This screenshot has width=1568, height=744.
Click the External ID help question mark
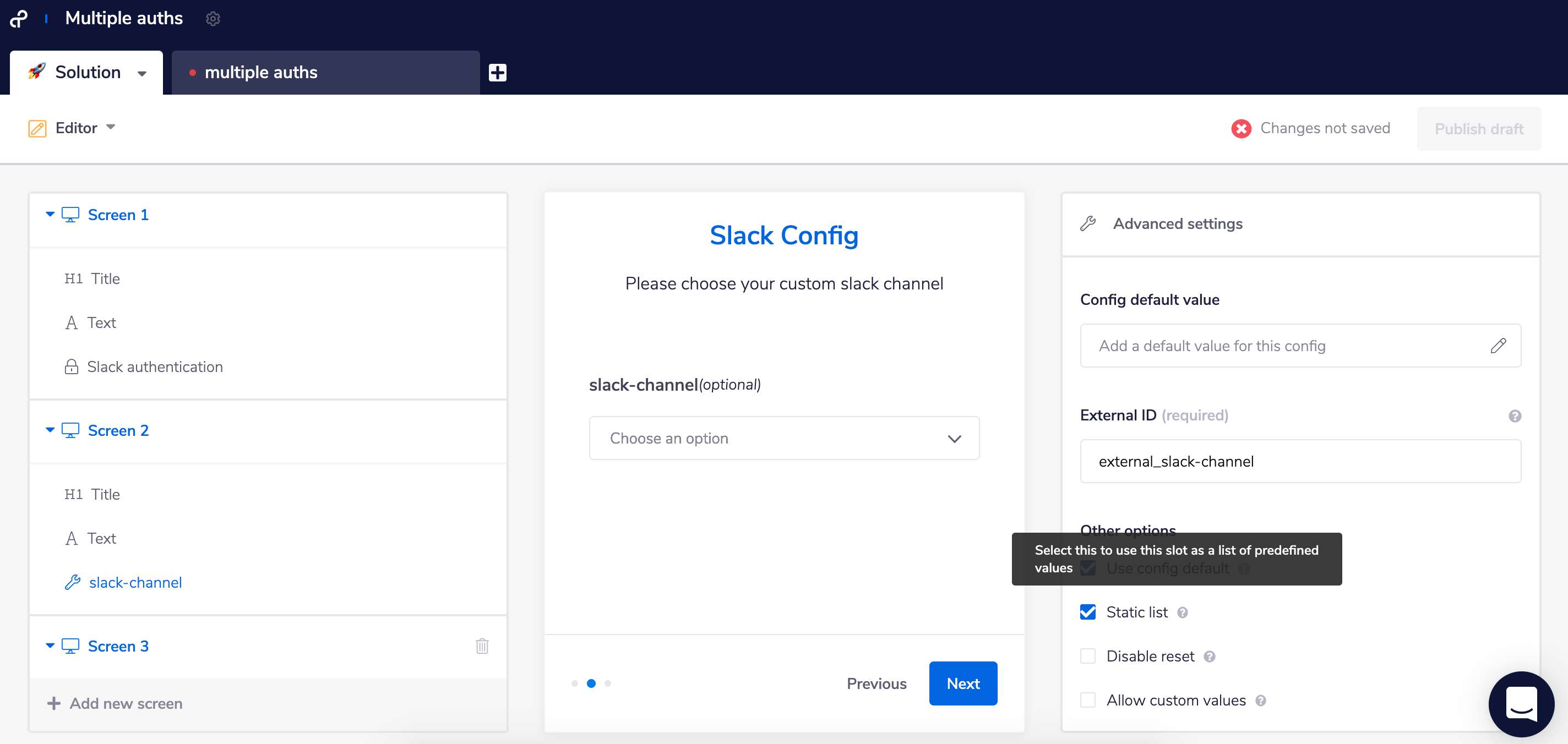click(x=1515, y=415)
